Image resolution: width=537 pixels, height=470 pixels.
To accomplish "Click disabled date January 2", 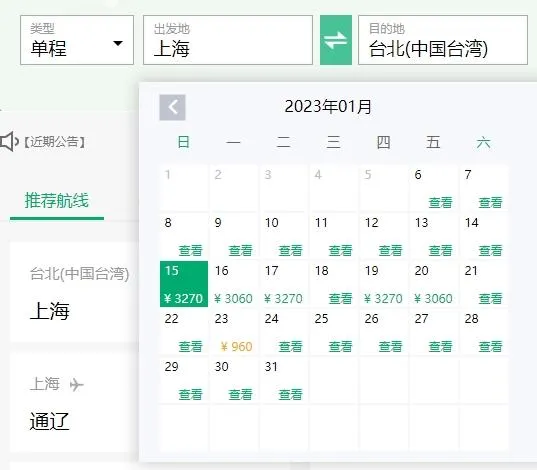I will pos(234,188).
